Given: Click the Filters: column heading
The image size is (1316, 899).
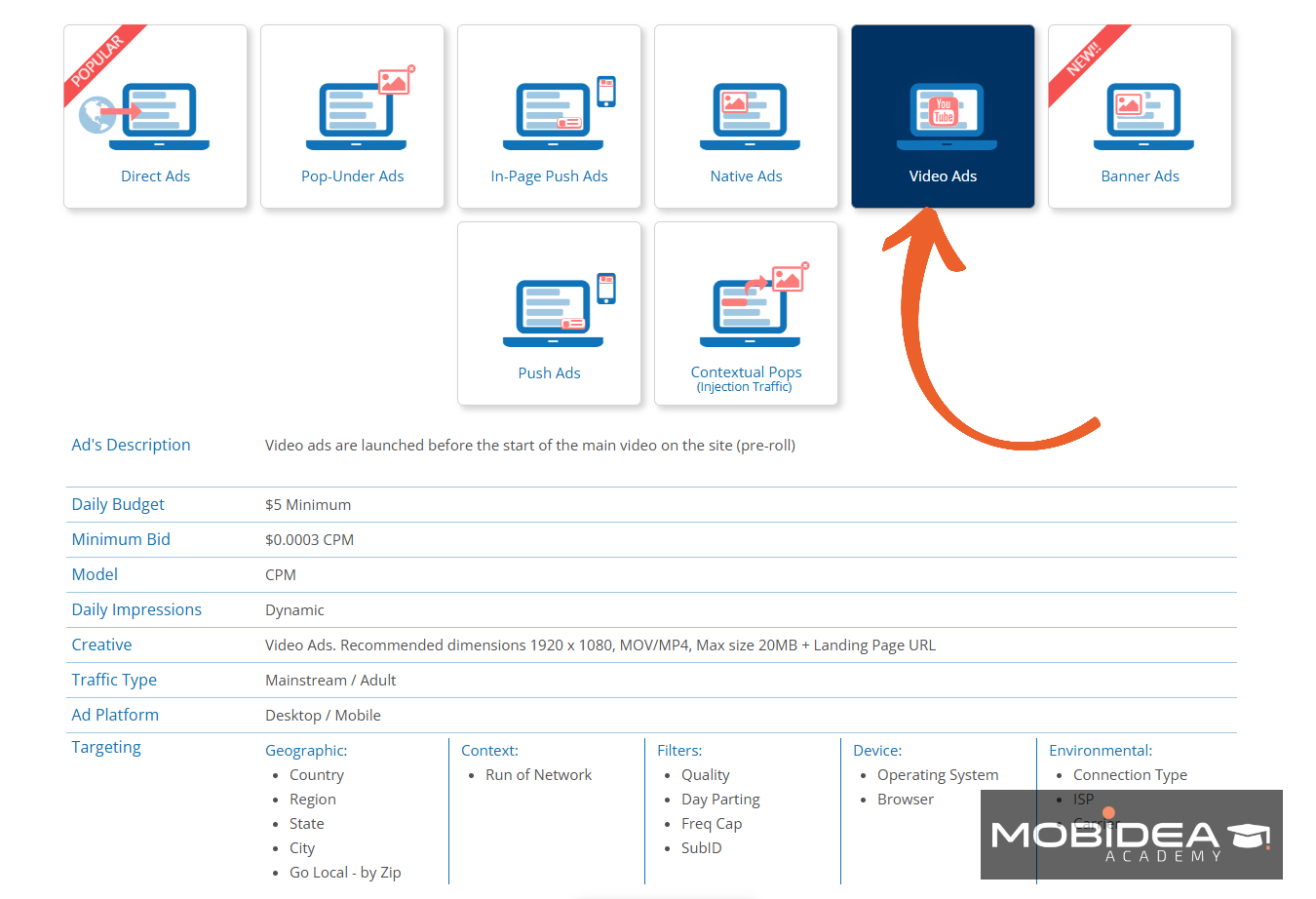Looking at the screenshot, I should pyautogui.click(x=679, y=751).
